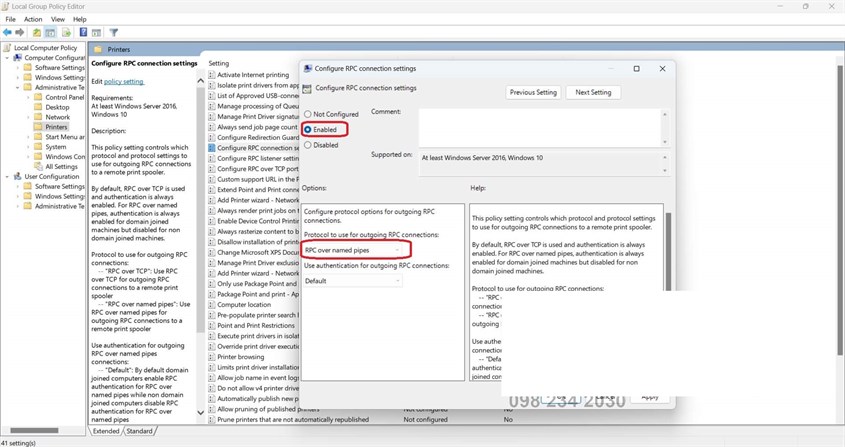Select the Printer browsing setting row
The height and width of the screenshot is (447, 845).
pyautogui.click(x=240, y=357)
